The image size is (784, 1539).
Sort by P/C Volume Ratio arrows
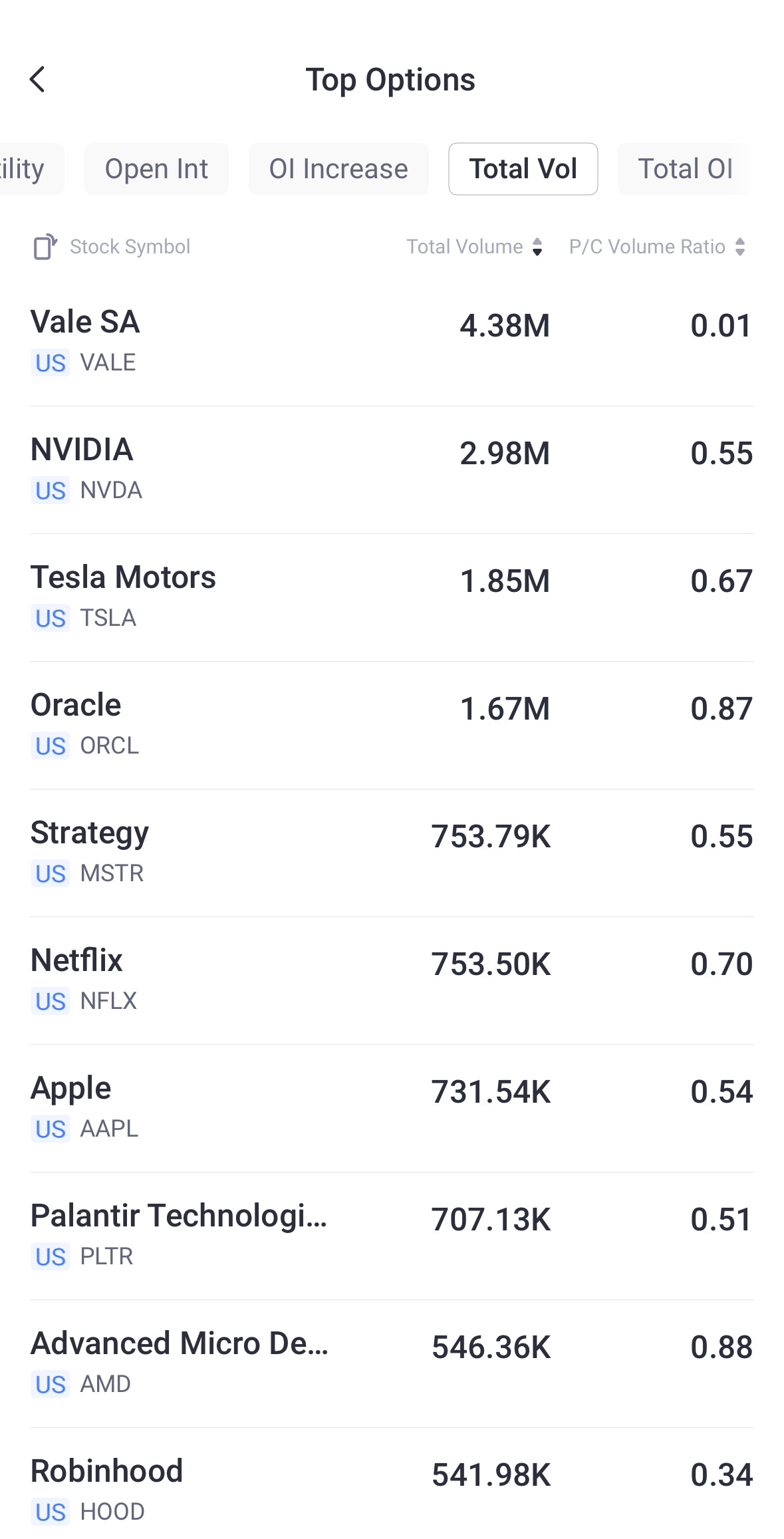[740, 247]
